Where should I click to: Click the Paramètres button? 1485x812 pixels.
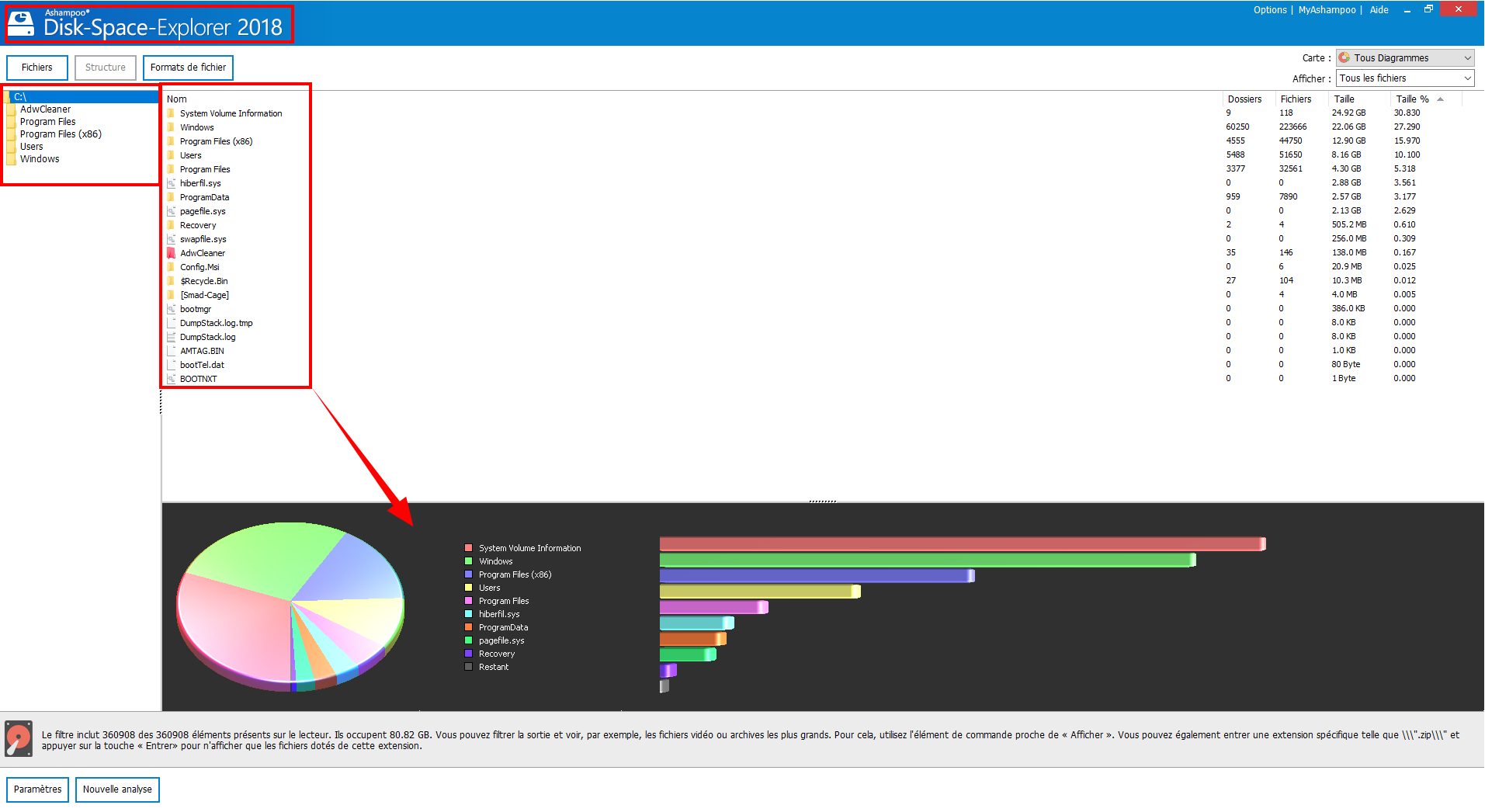point(37,789)
